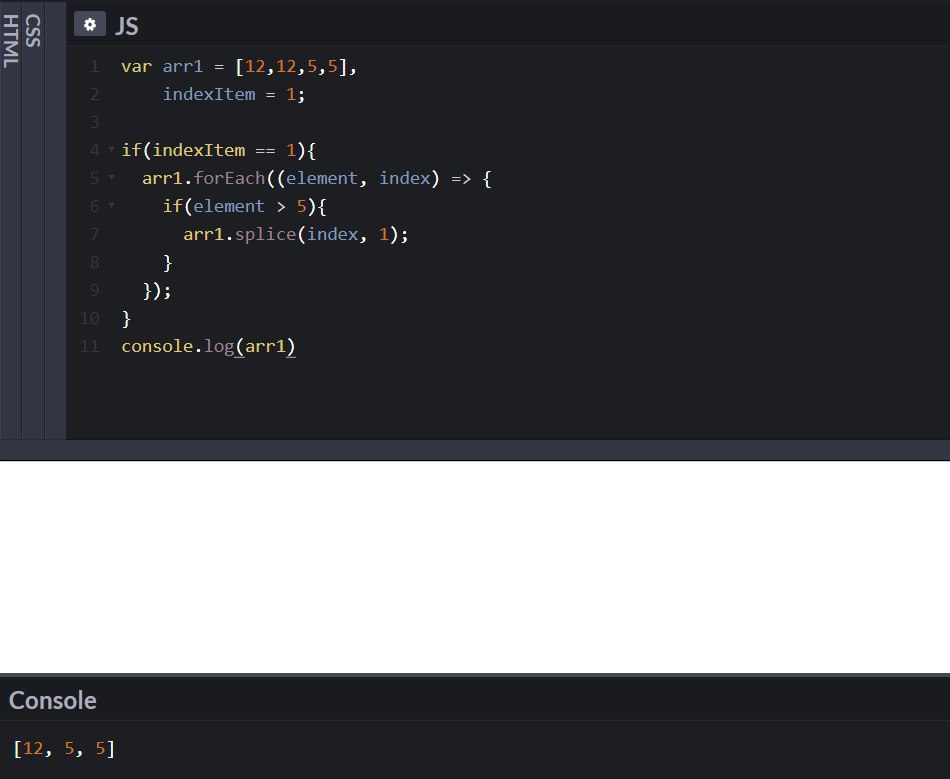The width and height of the screenshot is (950, 779).
Task: Click 'arr1.forEach((element, index) => {' line
Action: pos(316,178)
